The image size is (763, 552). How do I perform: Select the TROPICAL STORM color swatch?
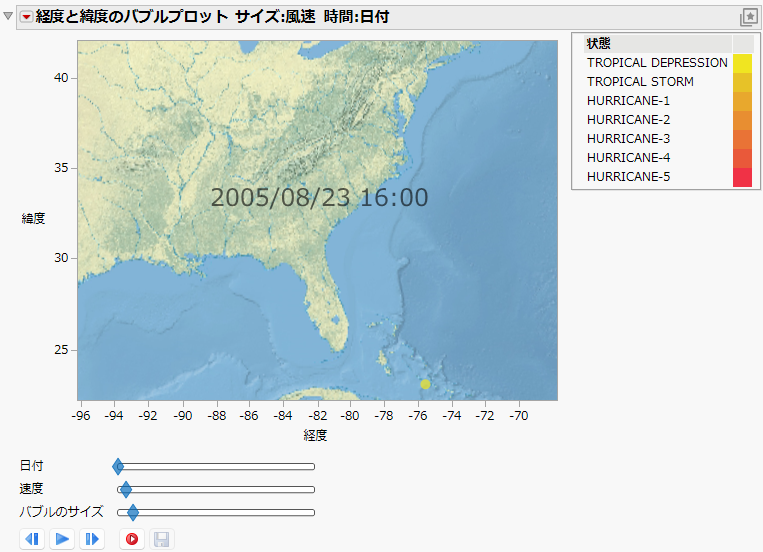click(x=743, y=82)
